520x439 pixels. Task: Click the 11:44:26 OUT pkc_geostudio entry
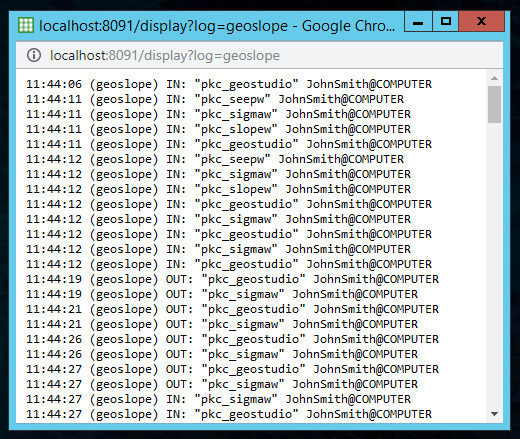coord(232,339)
